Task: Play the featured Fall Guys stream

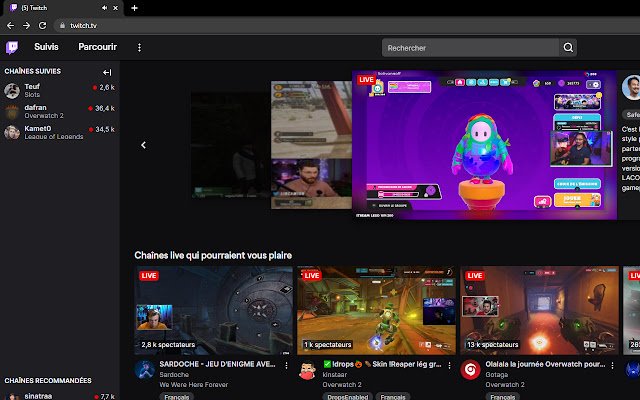Action: [x=484, y=145]
